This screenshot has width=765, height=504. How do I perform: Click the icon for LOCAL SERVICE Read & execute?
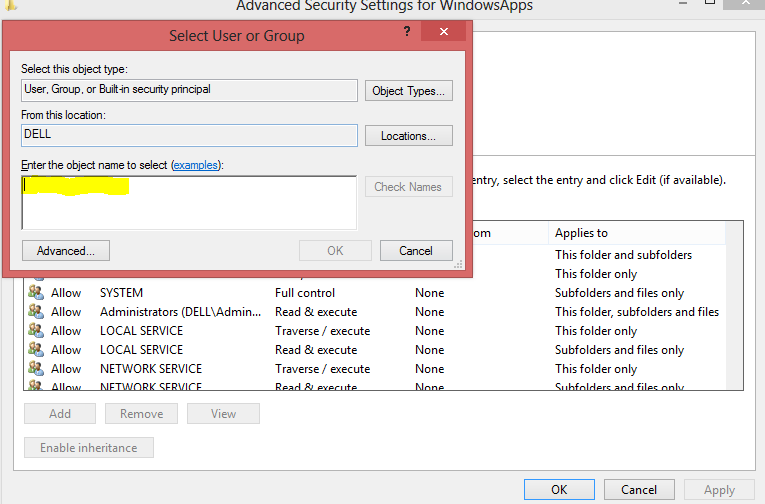coord(36,350)
